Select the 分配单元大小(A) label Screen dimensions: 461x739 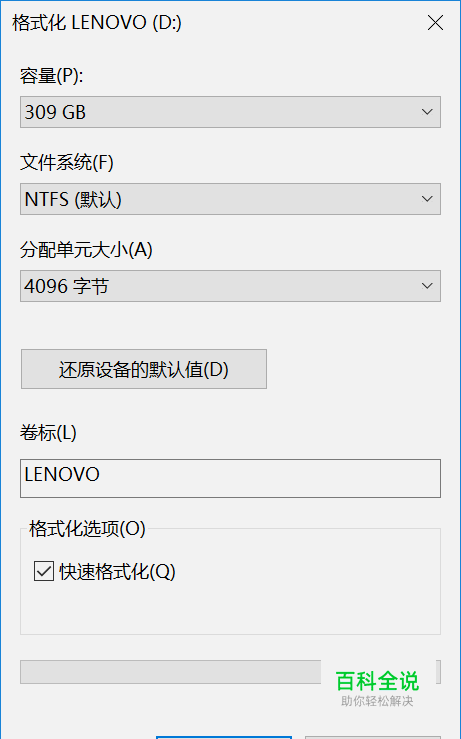coord(86,250)
